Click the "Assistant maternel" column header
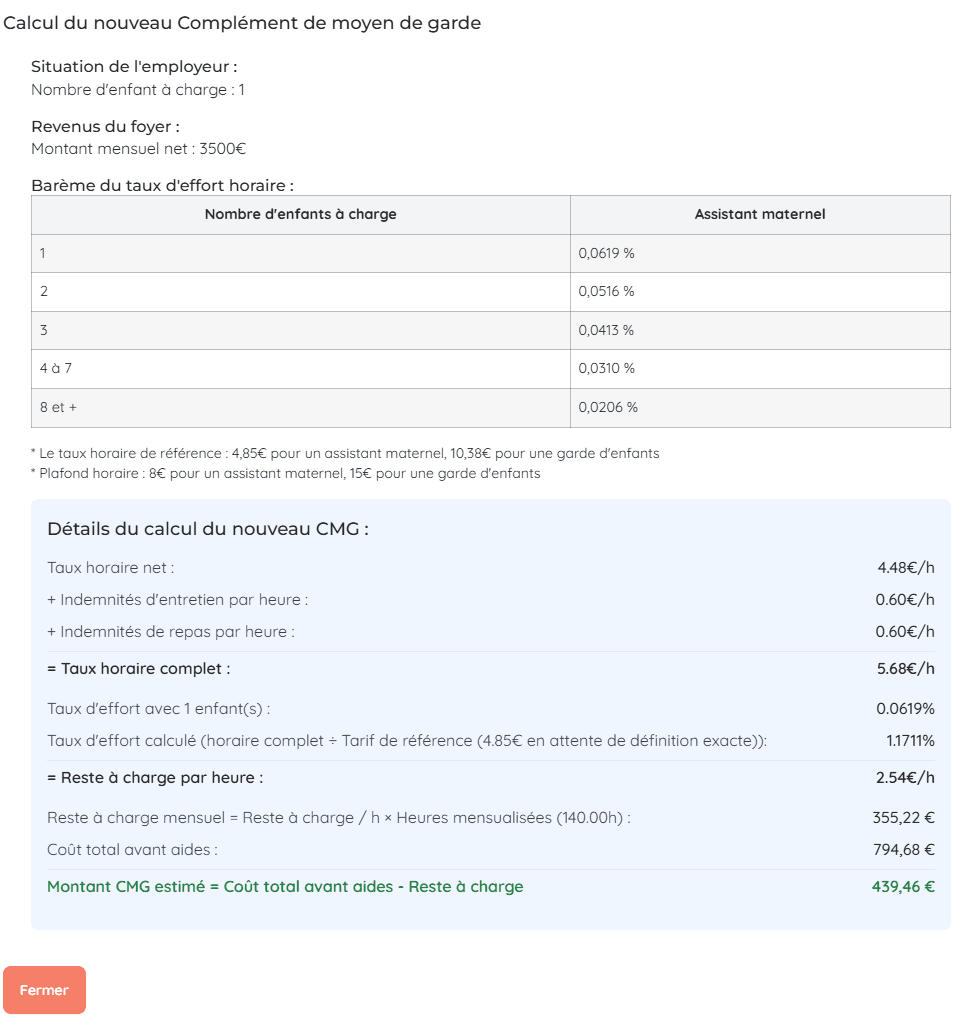 coord(760,214)
